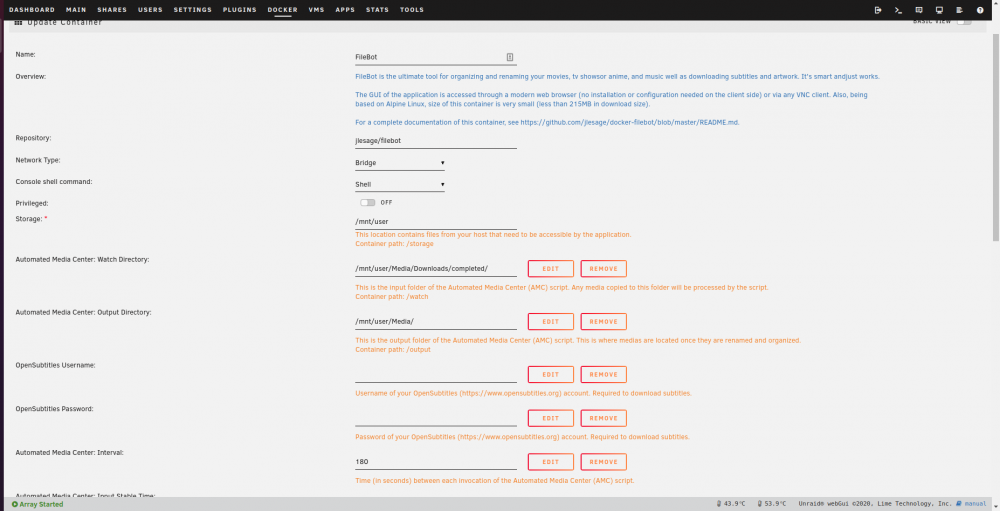Open the Tools tab

tap(412, 10)
